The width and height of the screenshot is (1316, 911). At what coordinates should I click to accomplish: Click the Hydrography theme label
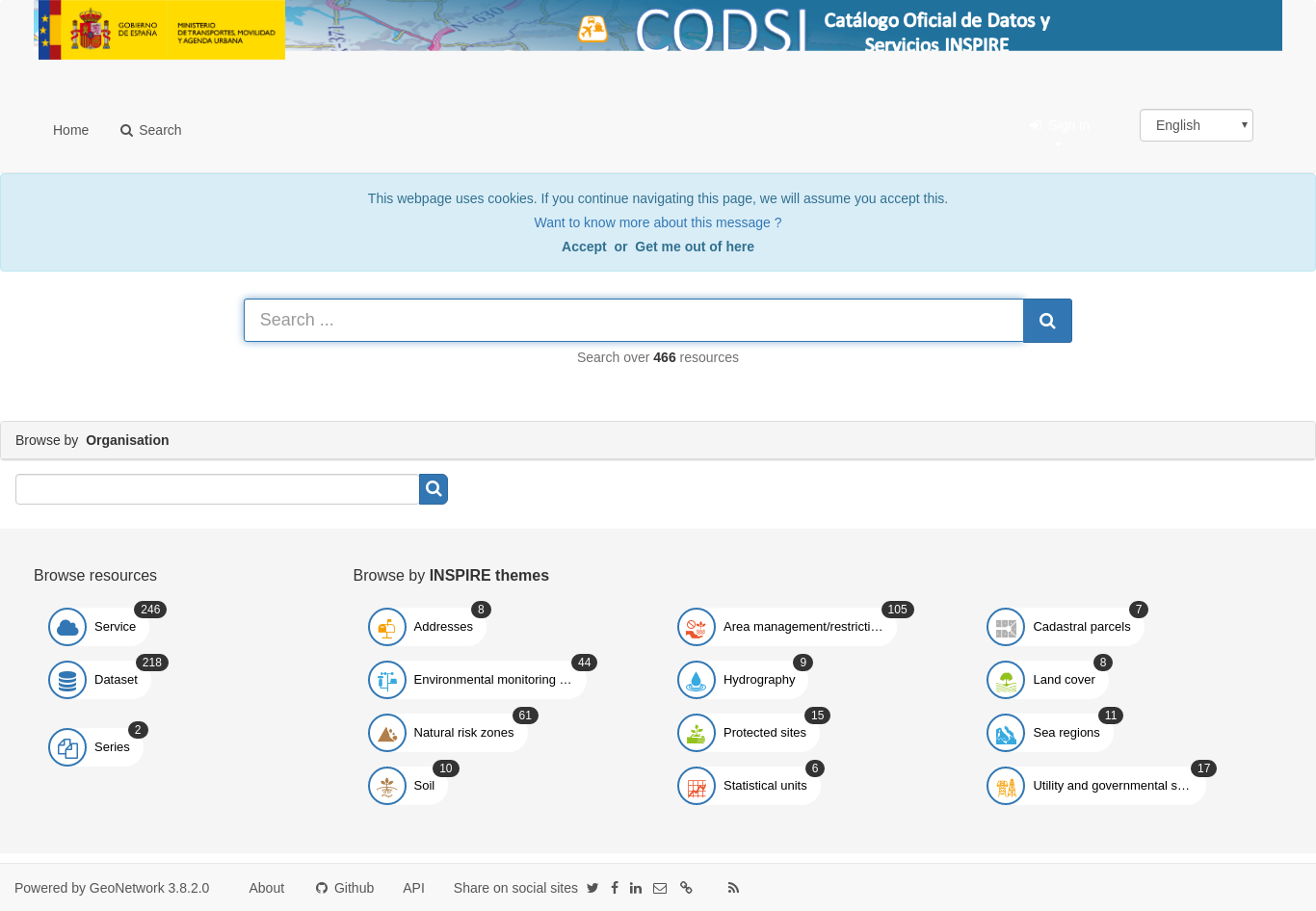point(759,680)
